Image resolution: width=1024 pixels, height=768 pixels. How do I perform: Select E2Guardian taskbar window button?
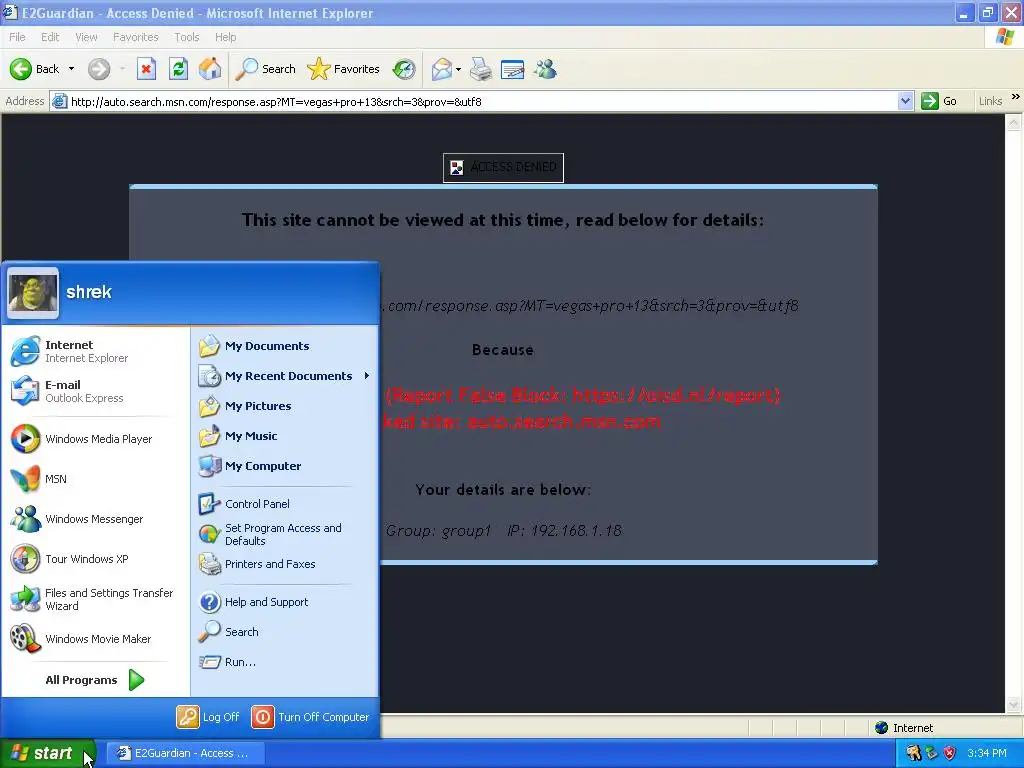click(185, 754)
